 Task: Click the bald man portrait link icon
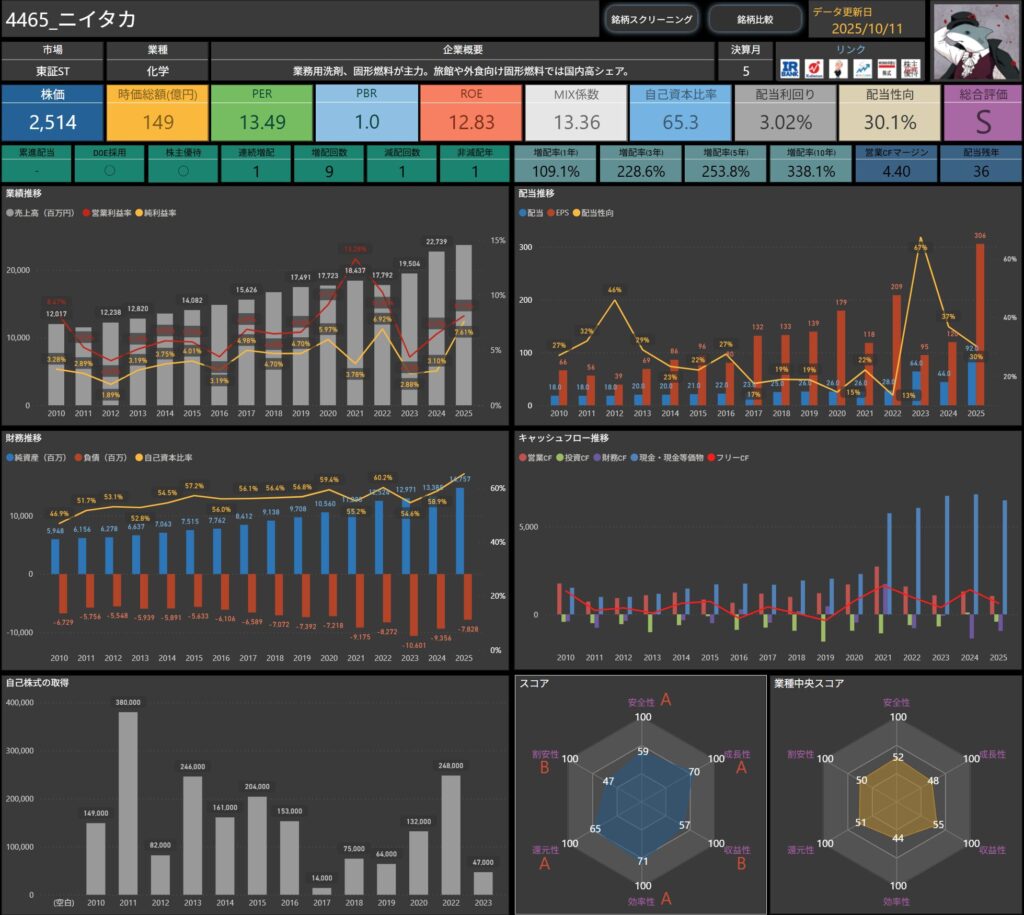[x=838, y=68]
